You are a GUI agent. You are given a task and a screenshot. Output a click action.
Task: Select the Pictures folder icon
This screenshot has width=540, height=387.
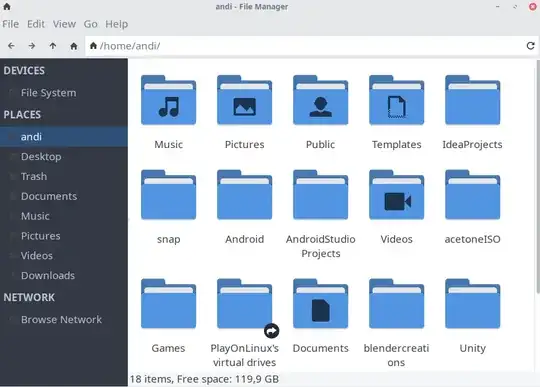click(245, 100)
